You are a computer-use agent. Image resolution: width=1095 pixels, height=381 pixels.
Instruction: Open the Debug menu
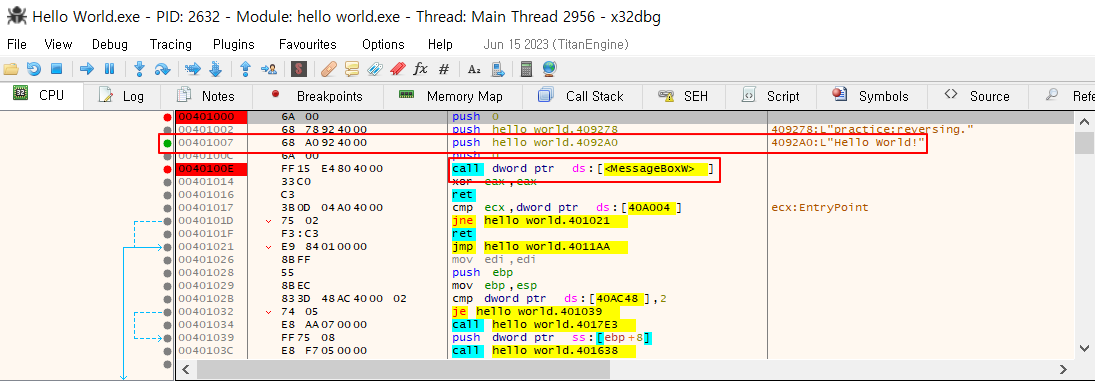[x=110, y=44]
